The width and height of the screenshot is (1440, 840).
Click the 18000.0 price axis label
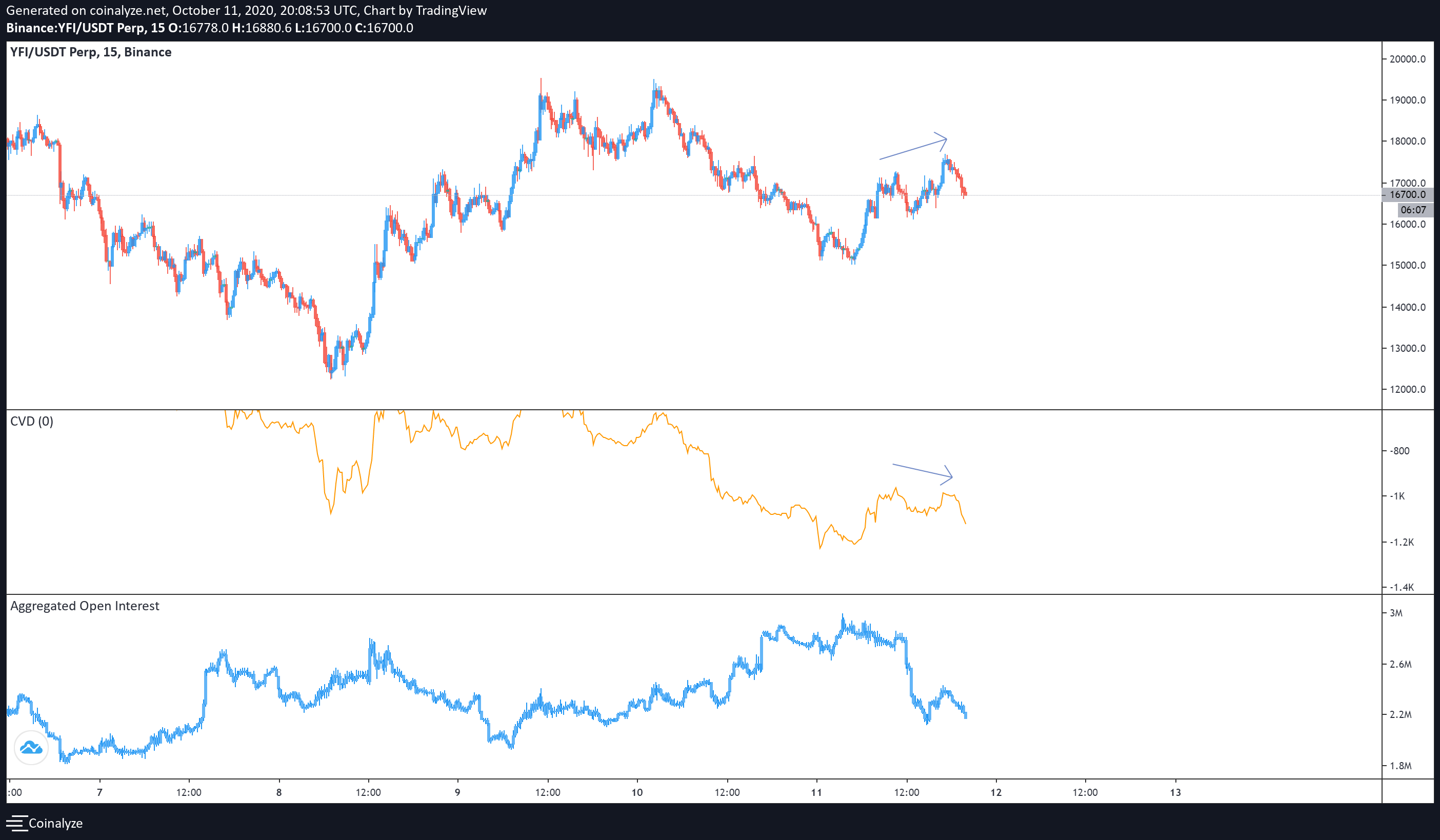1407,141
